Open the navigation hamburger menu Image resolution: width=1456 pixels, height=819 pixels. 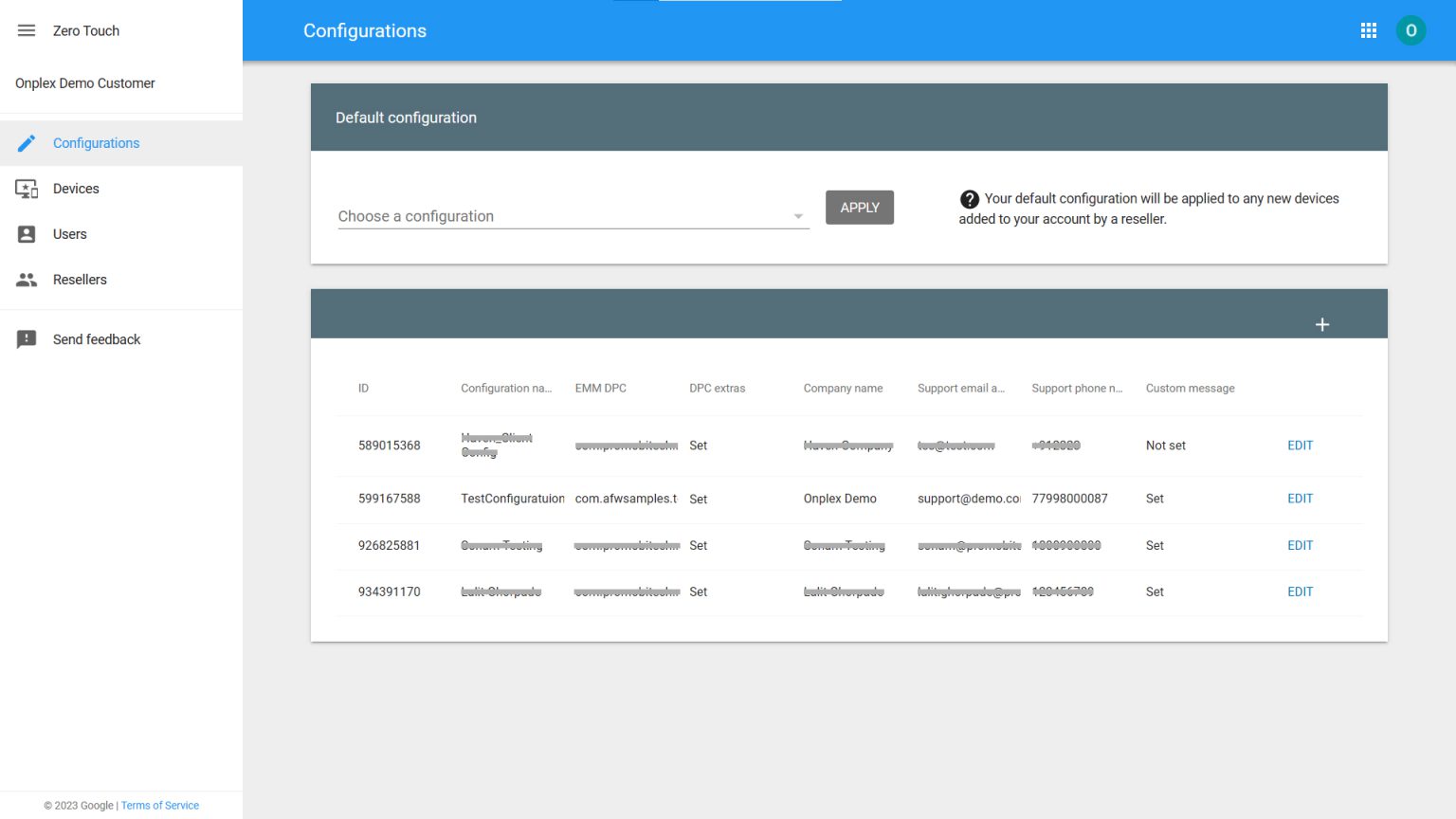[26, 30]
